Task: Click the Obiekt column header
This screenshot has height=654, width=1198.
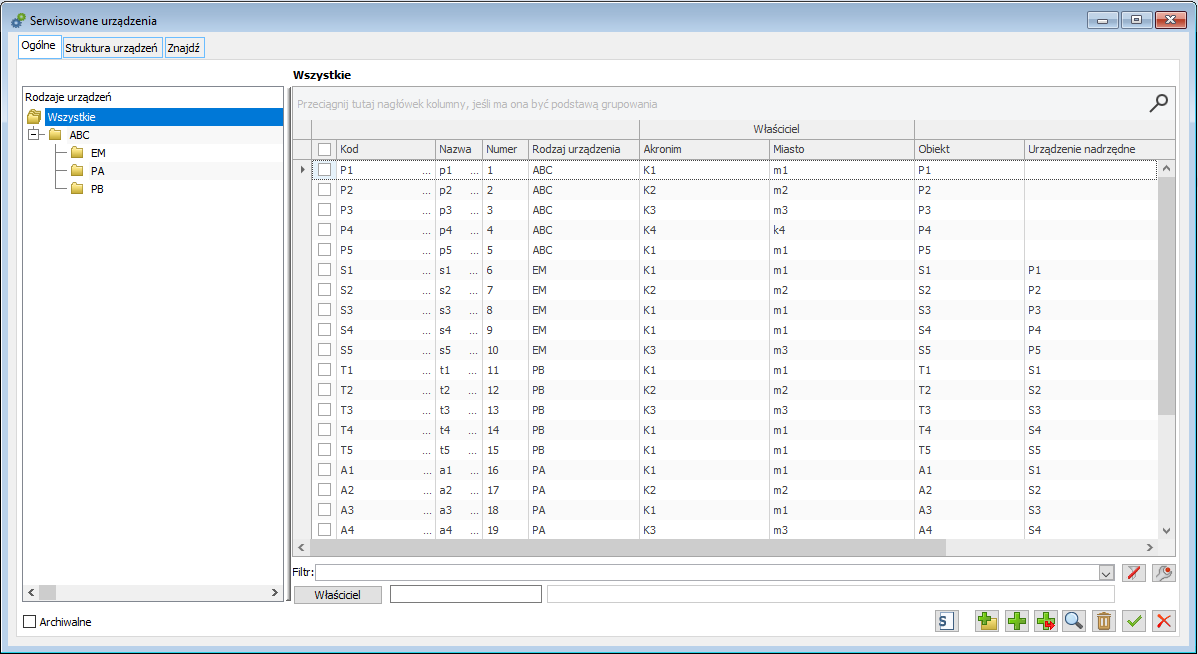Action: click(970, 149)
